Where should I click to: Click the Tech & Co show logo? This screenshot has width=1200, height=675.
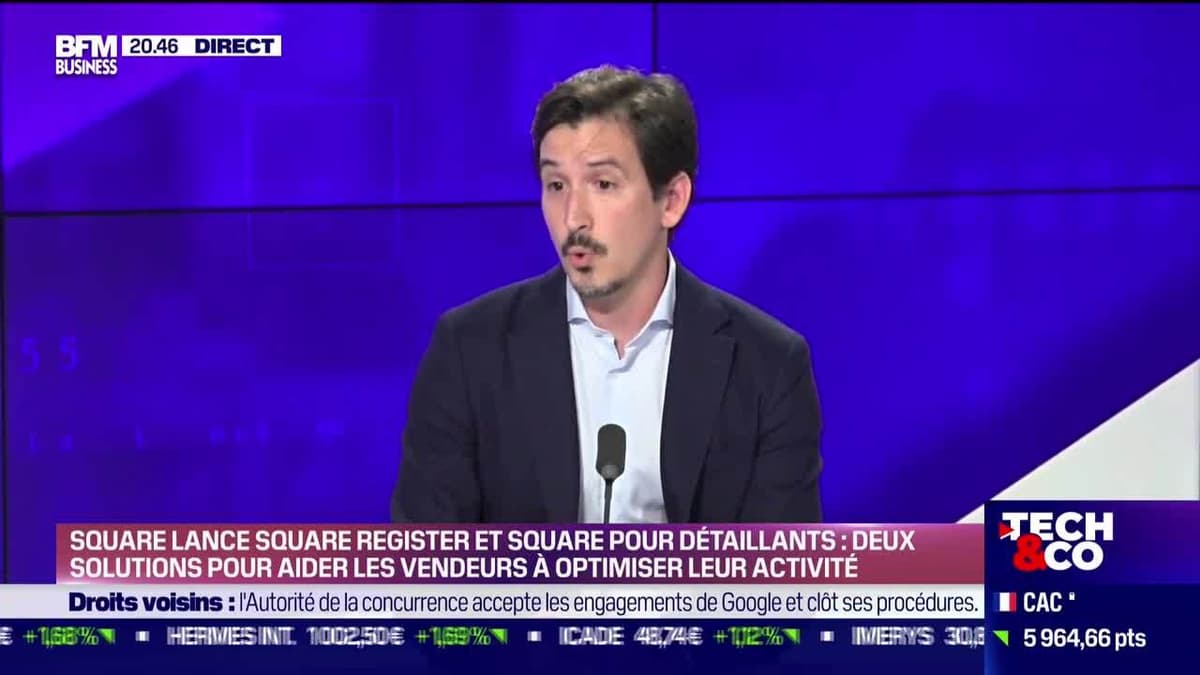click(x=1055, y=540)
